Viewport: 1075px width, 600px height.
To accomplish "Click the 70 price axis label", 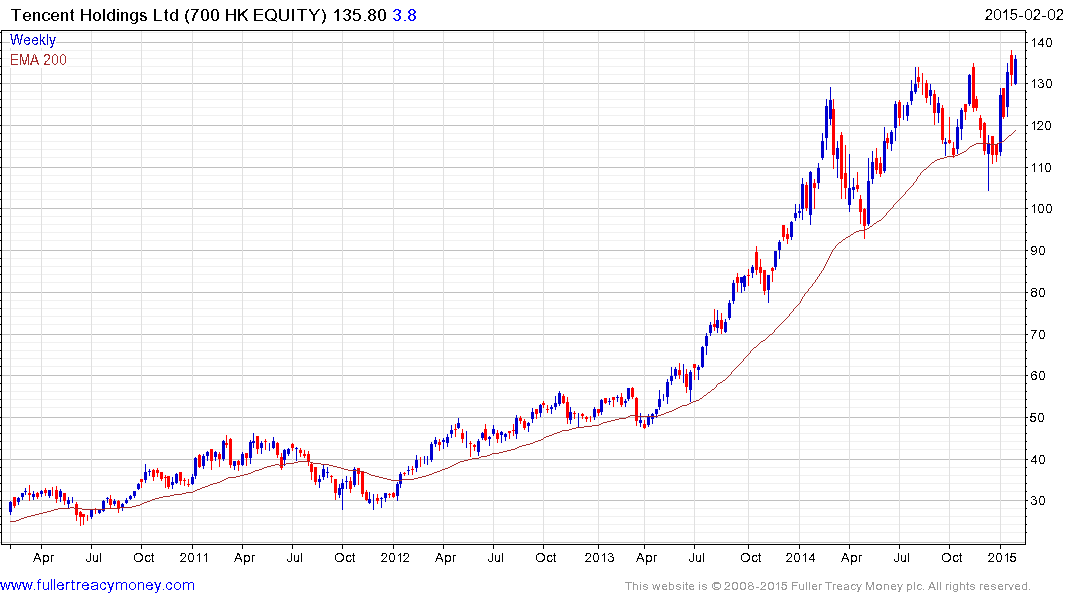I will (1037, 335).
